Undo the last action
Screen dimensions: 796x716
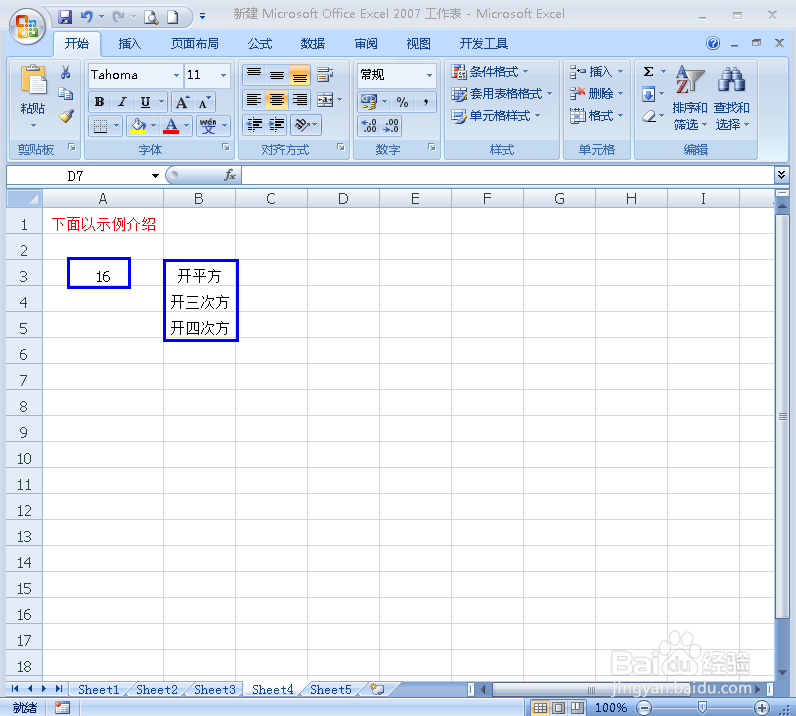87,17
